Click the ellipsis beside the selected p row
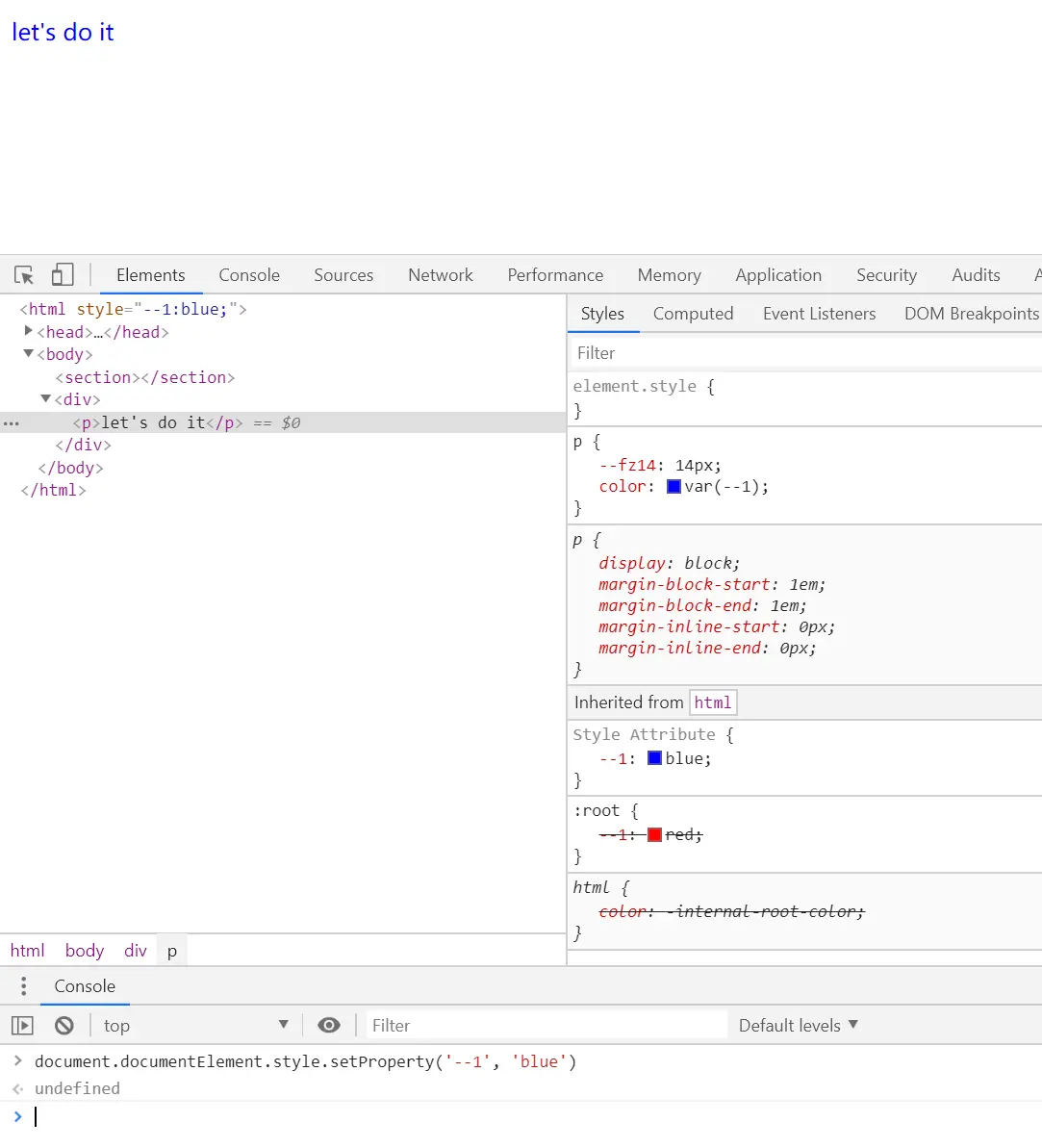The height and width of the screenshot is (1148, 1042). click(11, 423)
